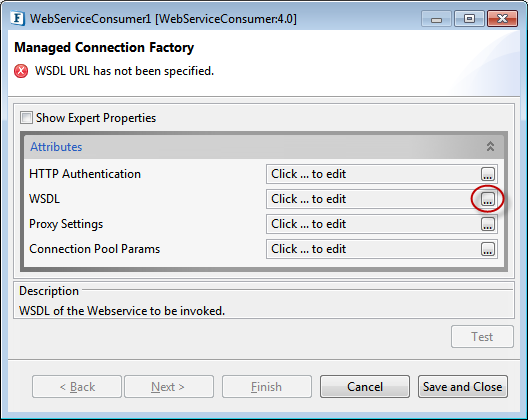Click the Save and Close button
Image resolution: width=528 pixels, height=420 pixels.
[463, 387]
